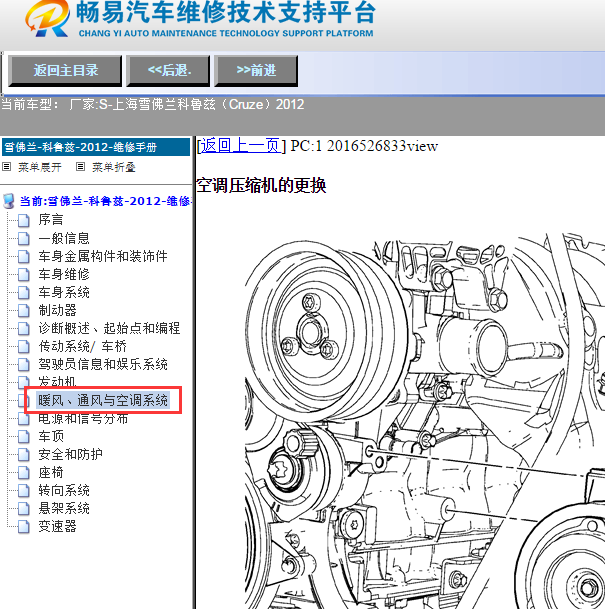Screen dimensions: 605x609
Task: Click the page icon beside 安全和防护
Action: (x=24, y=454)
